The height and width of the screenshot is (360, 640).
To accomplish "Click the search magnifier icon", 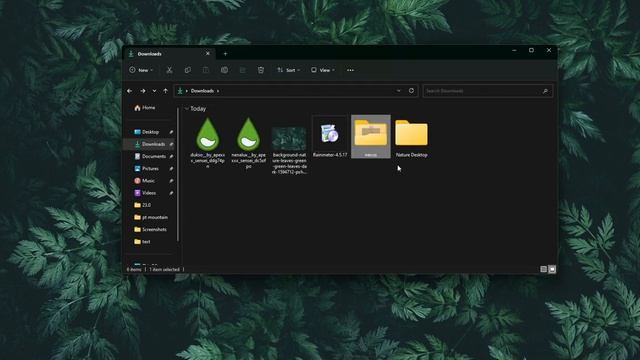I will point(545,91).
